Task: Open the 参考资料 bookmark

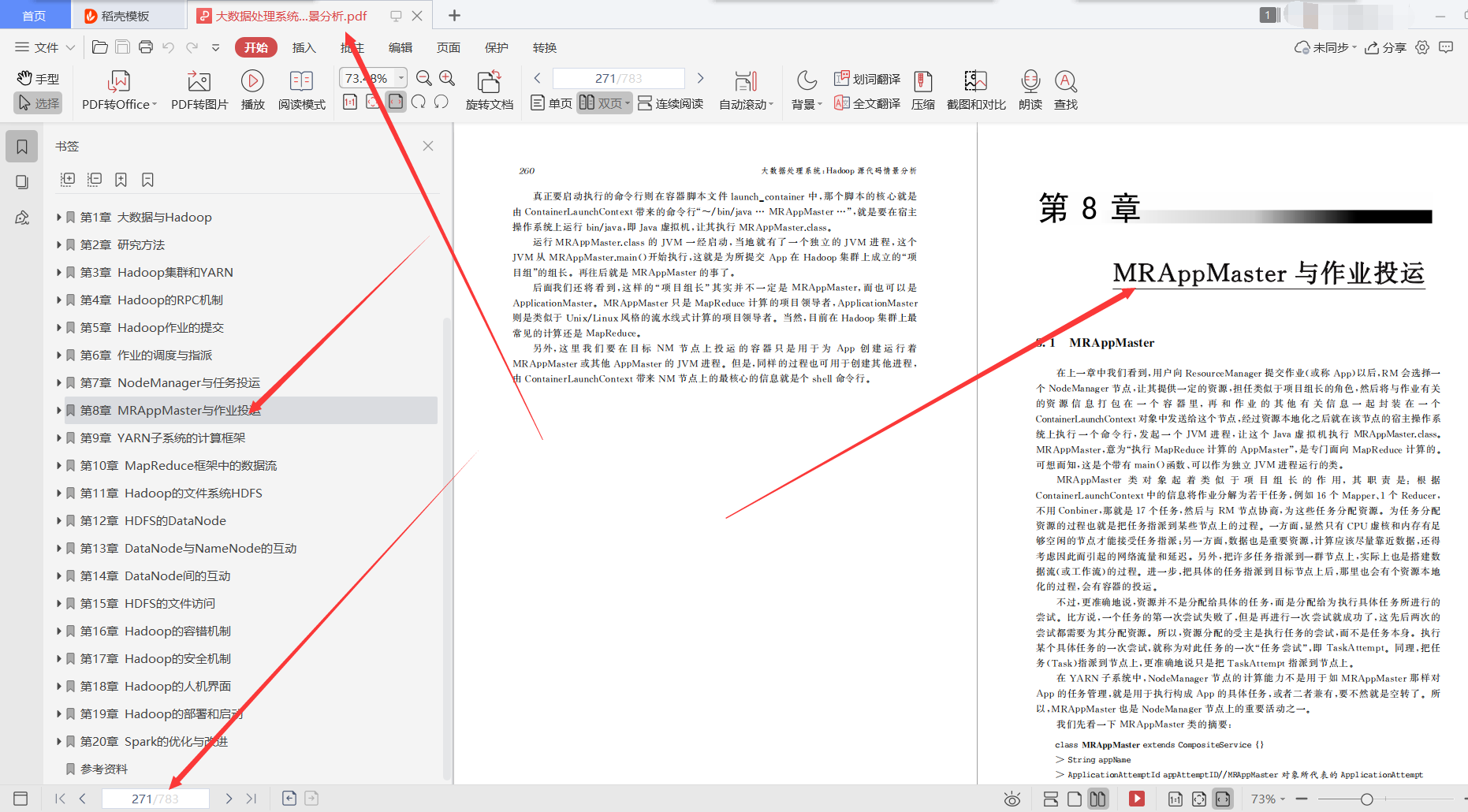Action: coord(103,769)
